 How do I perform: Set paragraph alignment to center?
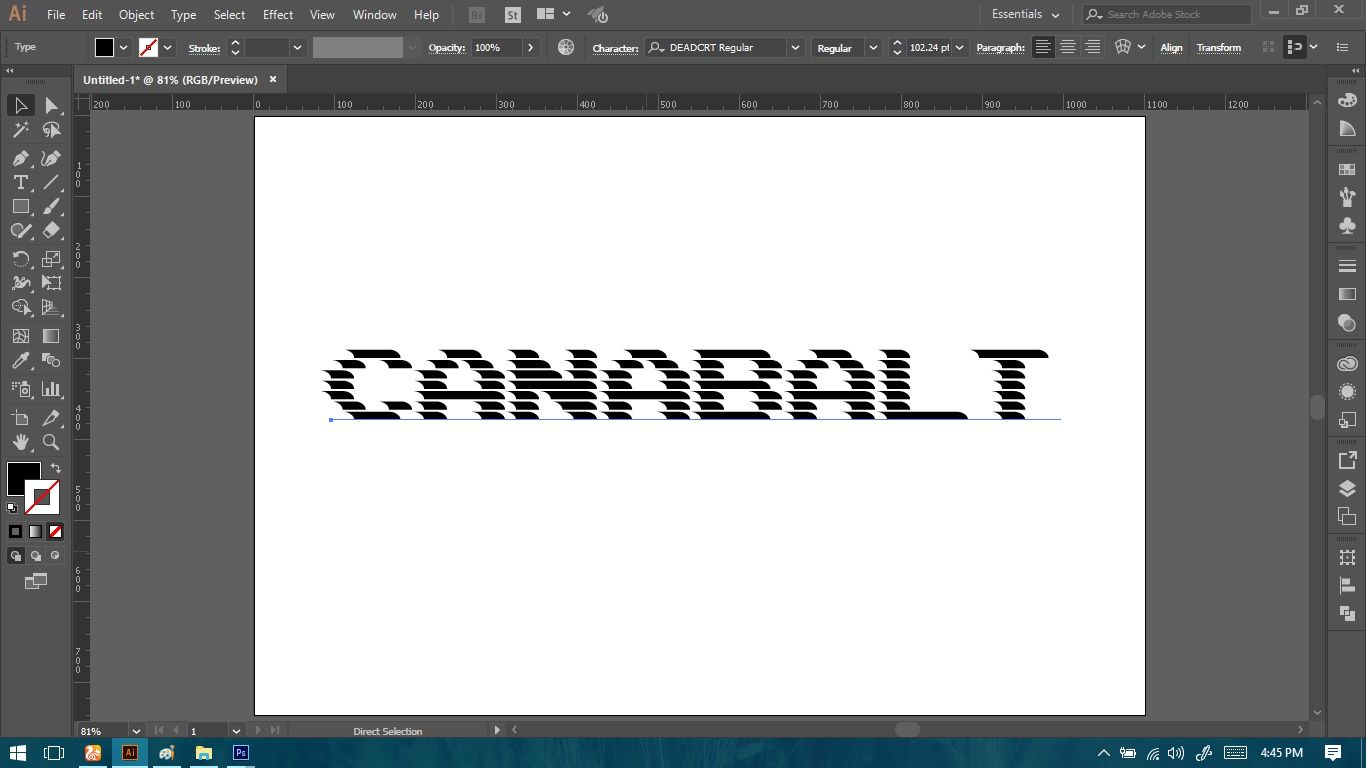tap(1068, 47)
